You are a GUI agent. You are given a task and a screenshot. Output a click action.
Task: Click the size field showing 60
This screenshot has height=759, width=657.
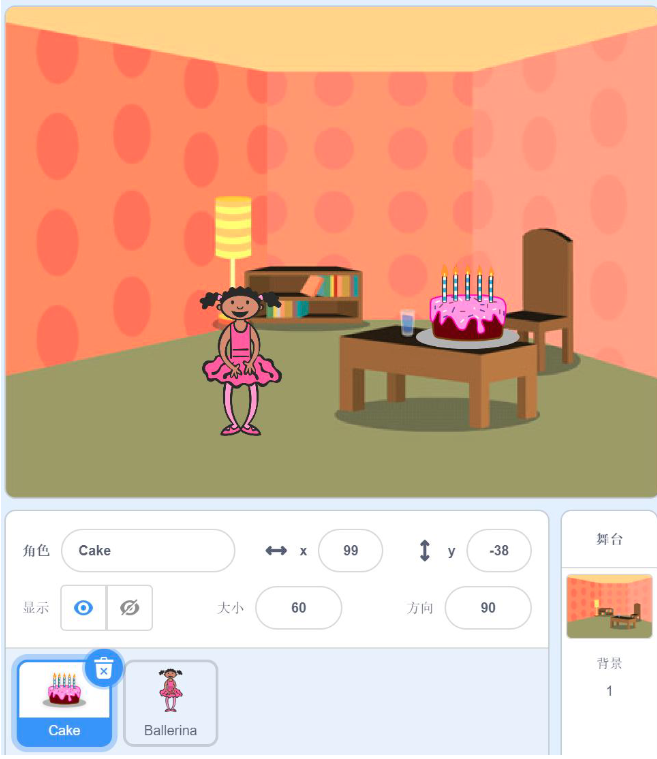pos(299,607)
